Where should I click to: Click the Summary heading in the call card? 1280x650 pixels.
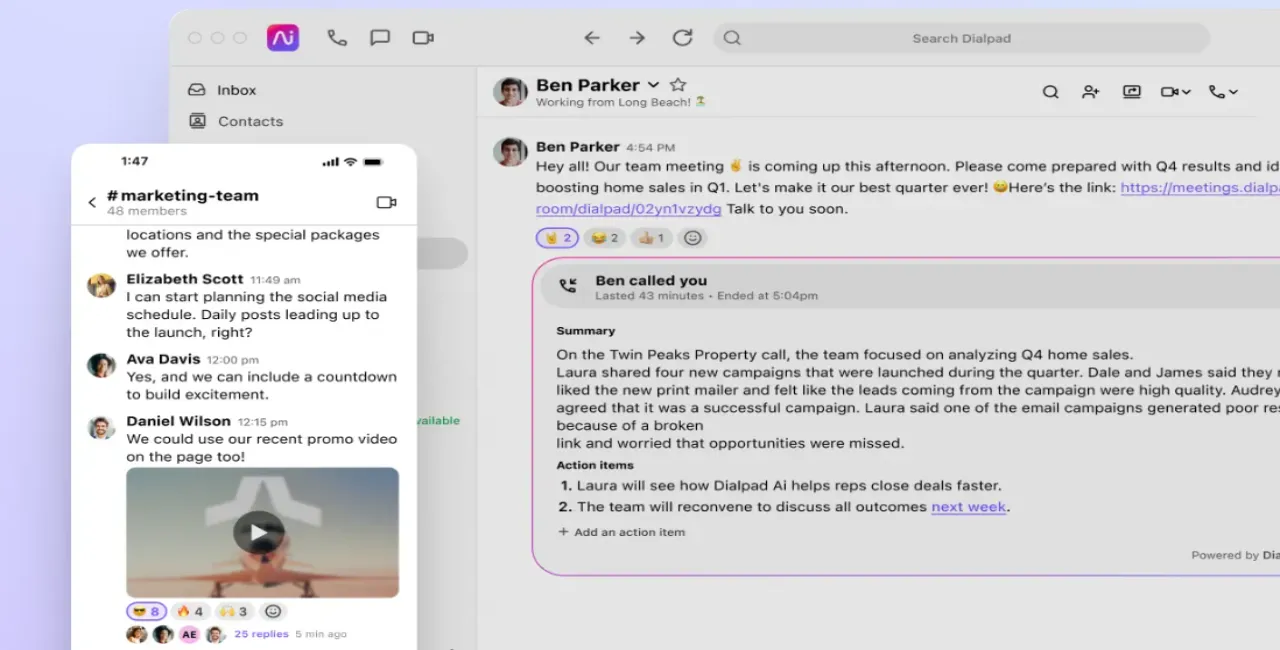click(x=586, y=331)
